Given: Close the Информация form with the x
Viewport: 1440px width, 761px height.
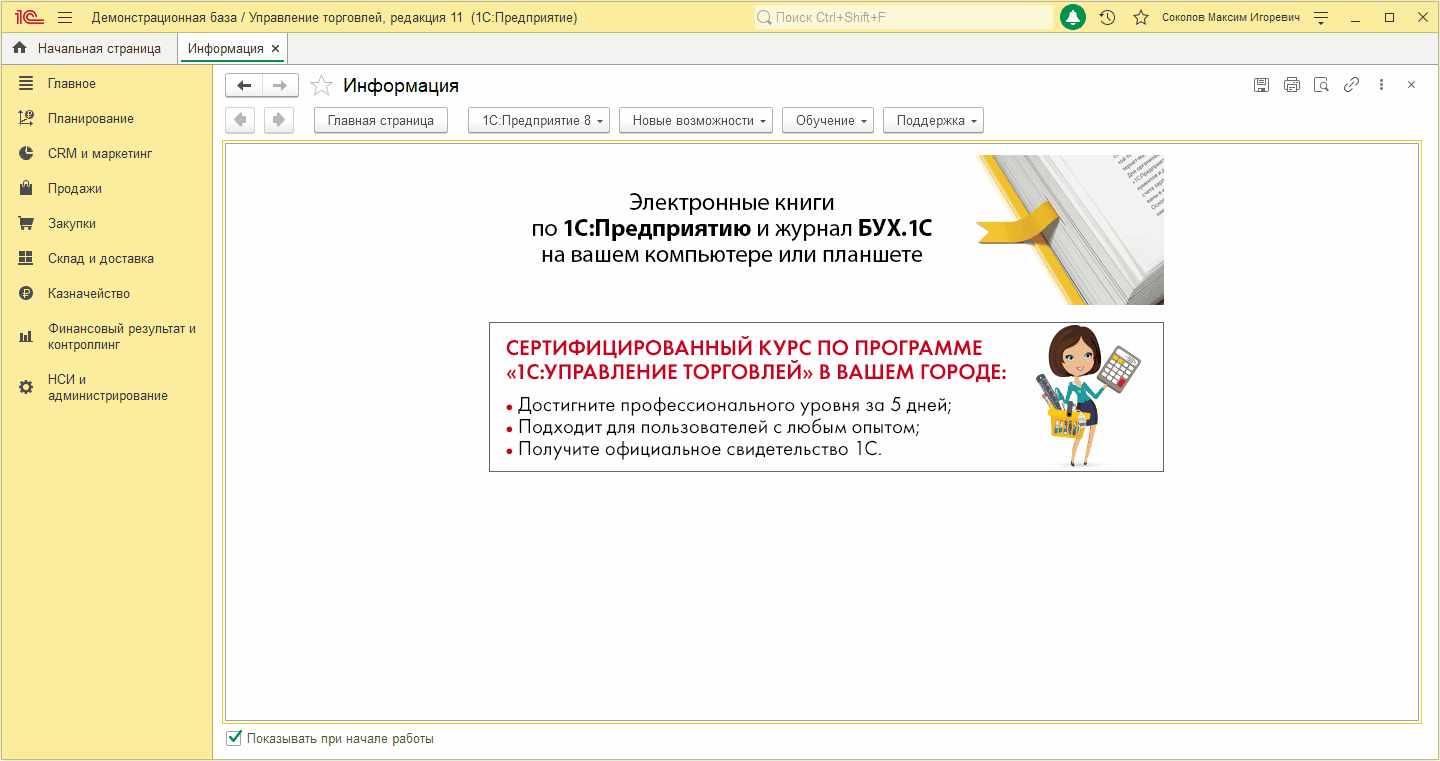Looking at the screenshot, I should 1411,85.
